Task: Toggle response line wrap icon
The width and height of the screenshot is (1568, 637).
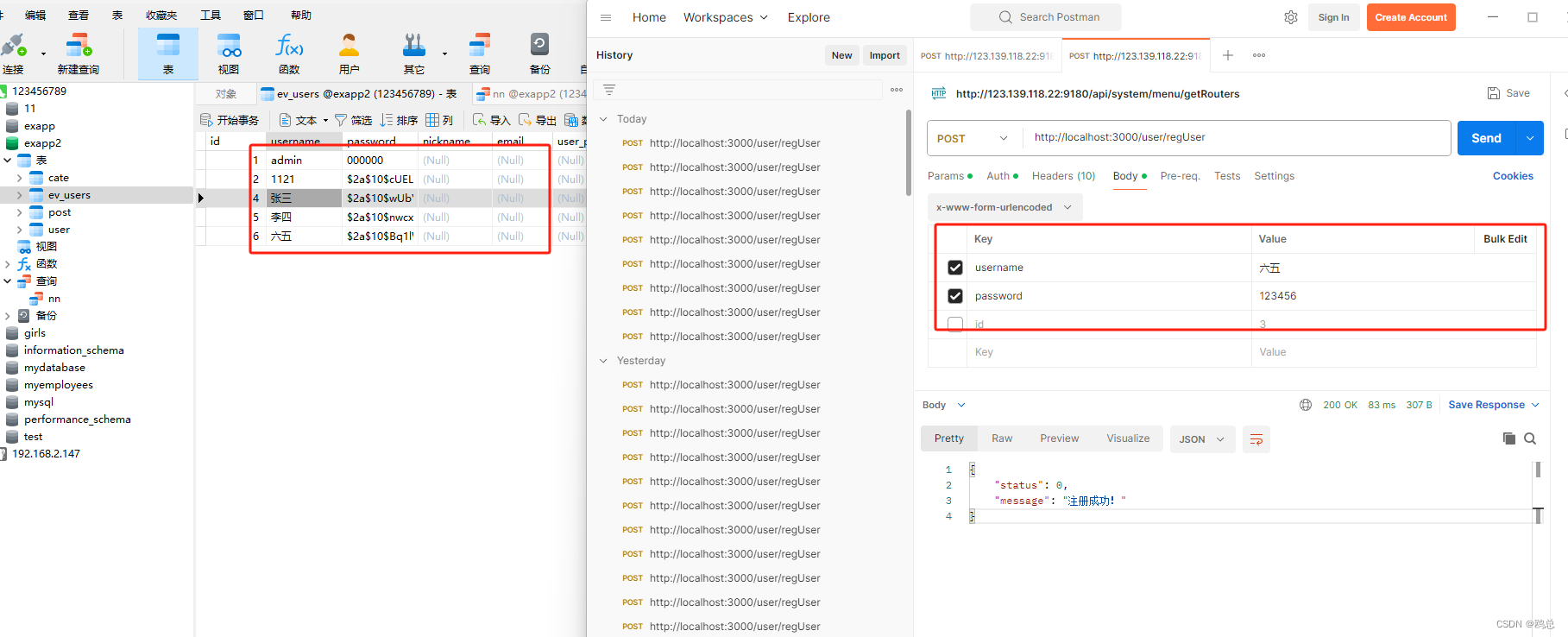Action: point(1256,439)
